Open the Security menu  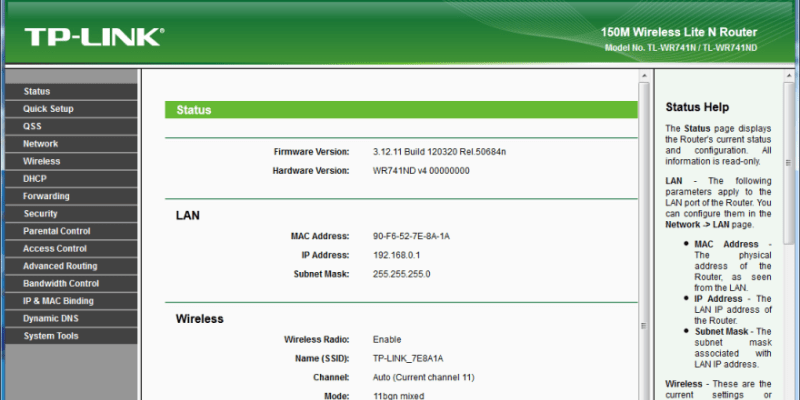71,214
